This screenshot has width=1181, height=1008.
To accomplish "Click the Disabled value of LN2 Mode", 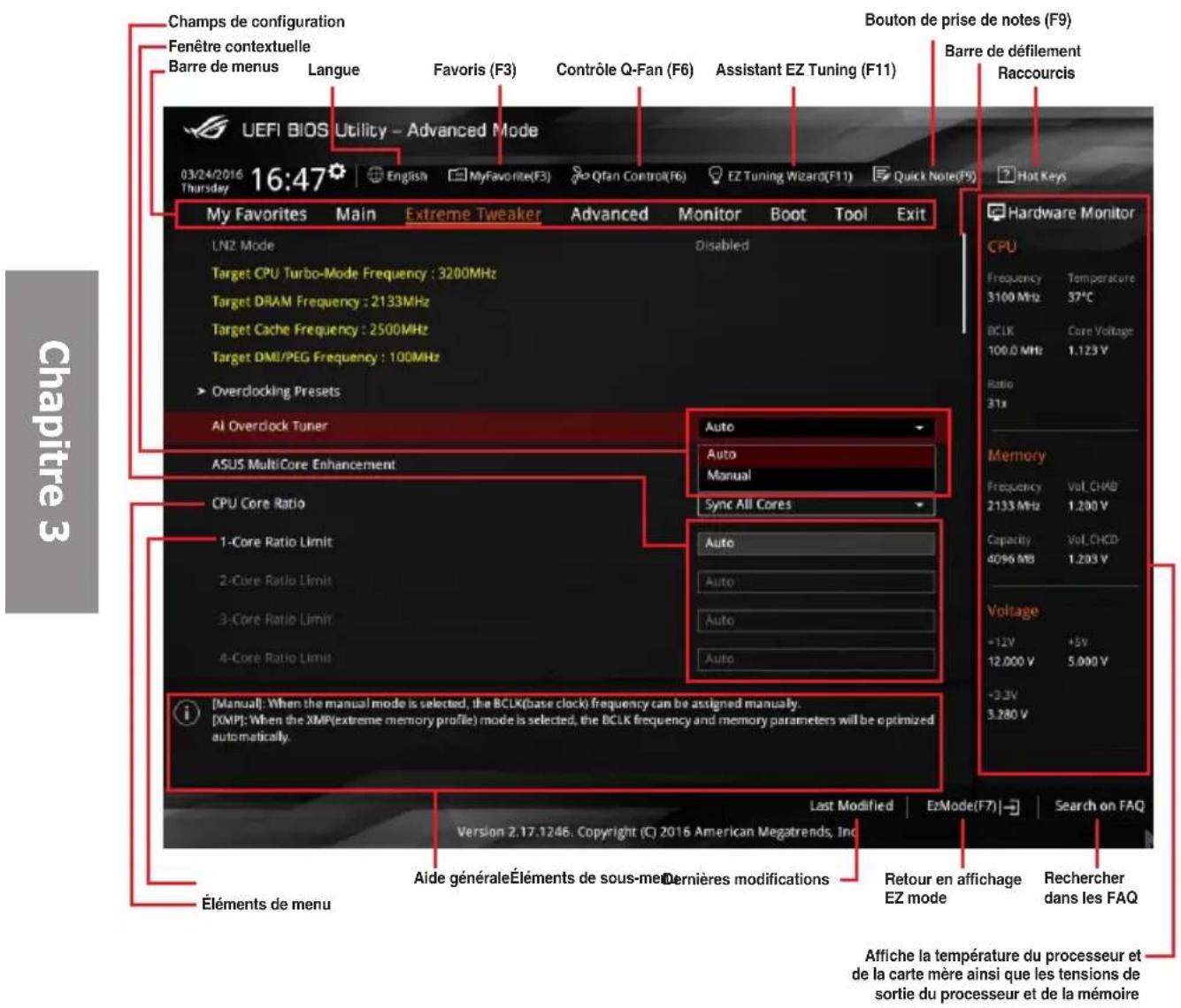I will [x=722, y=245].
